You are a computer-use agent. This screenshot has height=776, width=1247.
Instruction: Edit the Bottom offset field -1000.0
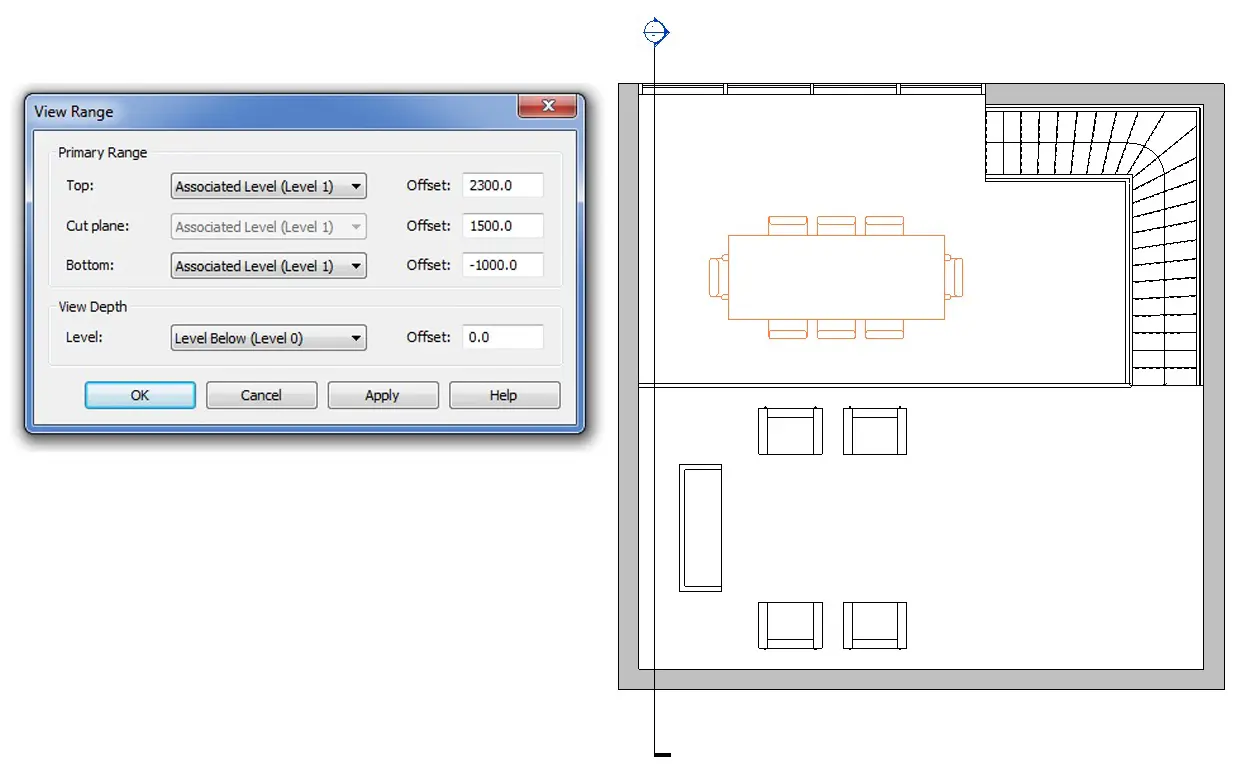503,265
